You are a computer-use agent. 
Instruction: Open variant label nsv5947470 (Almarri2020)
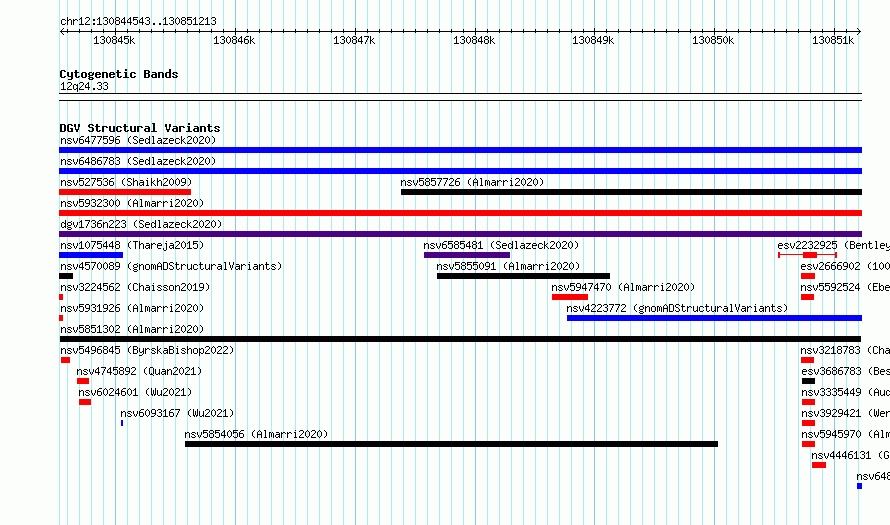(x=623, y=287)
